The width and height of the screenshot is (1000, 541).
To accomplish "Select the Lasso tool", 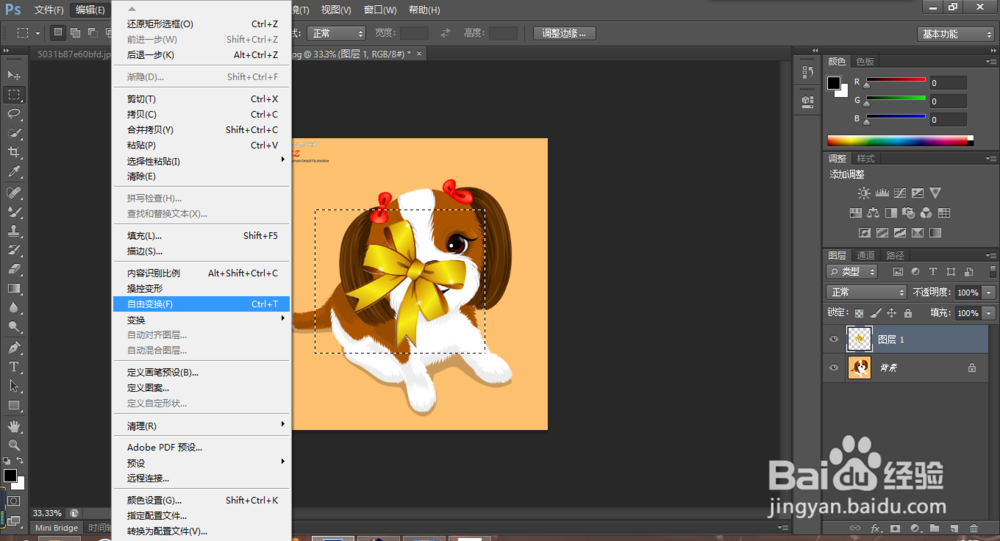I will (x=14, y=114).
